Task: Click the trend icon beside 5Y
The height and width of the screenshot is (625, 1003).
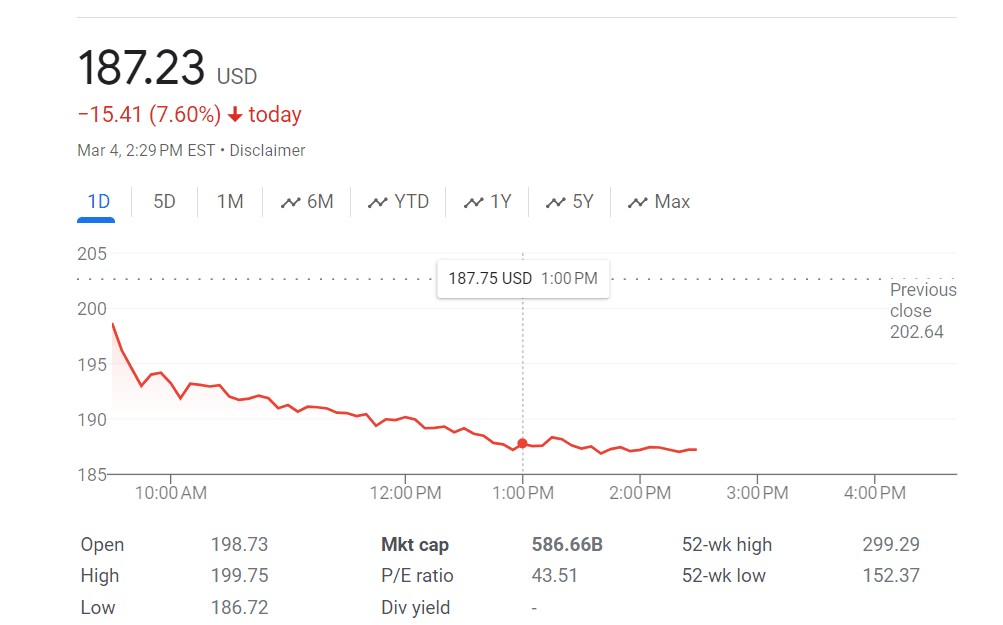Action: (556, 203)
